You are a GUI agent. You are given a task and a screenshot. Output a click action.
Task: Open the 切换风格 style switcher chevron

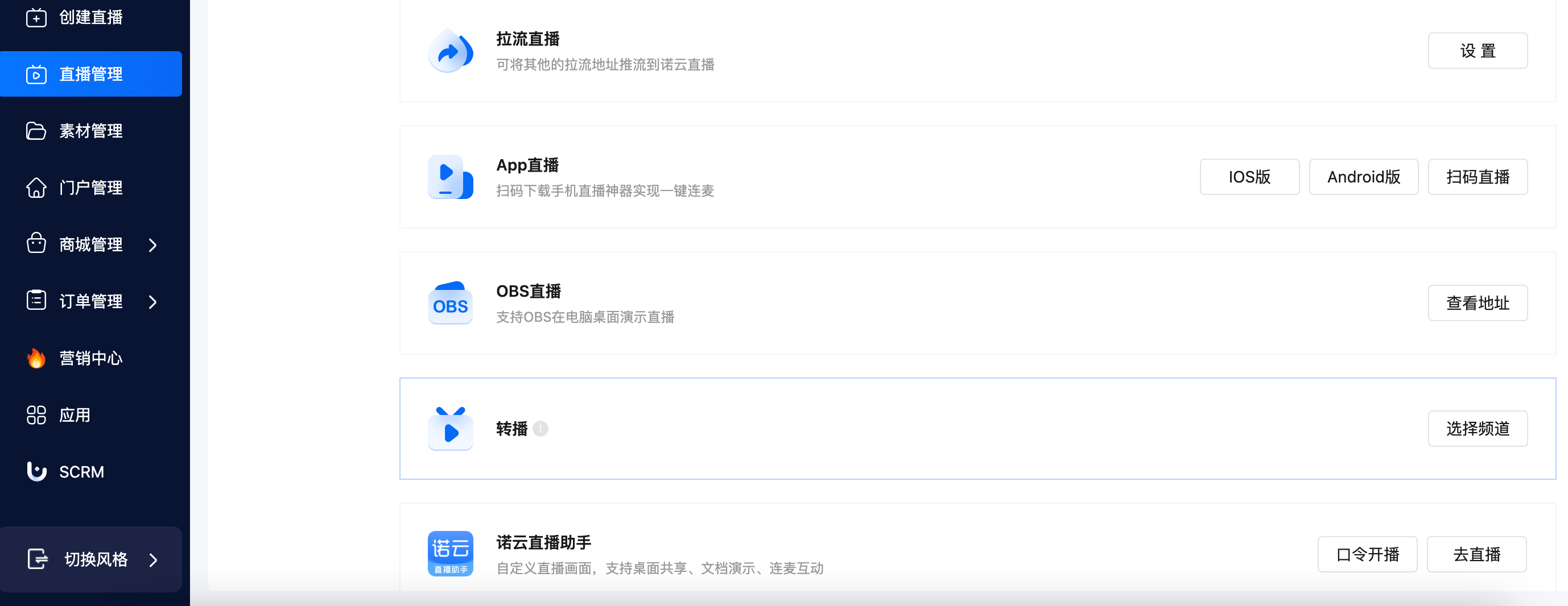coord(154,559)
